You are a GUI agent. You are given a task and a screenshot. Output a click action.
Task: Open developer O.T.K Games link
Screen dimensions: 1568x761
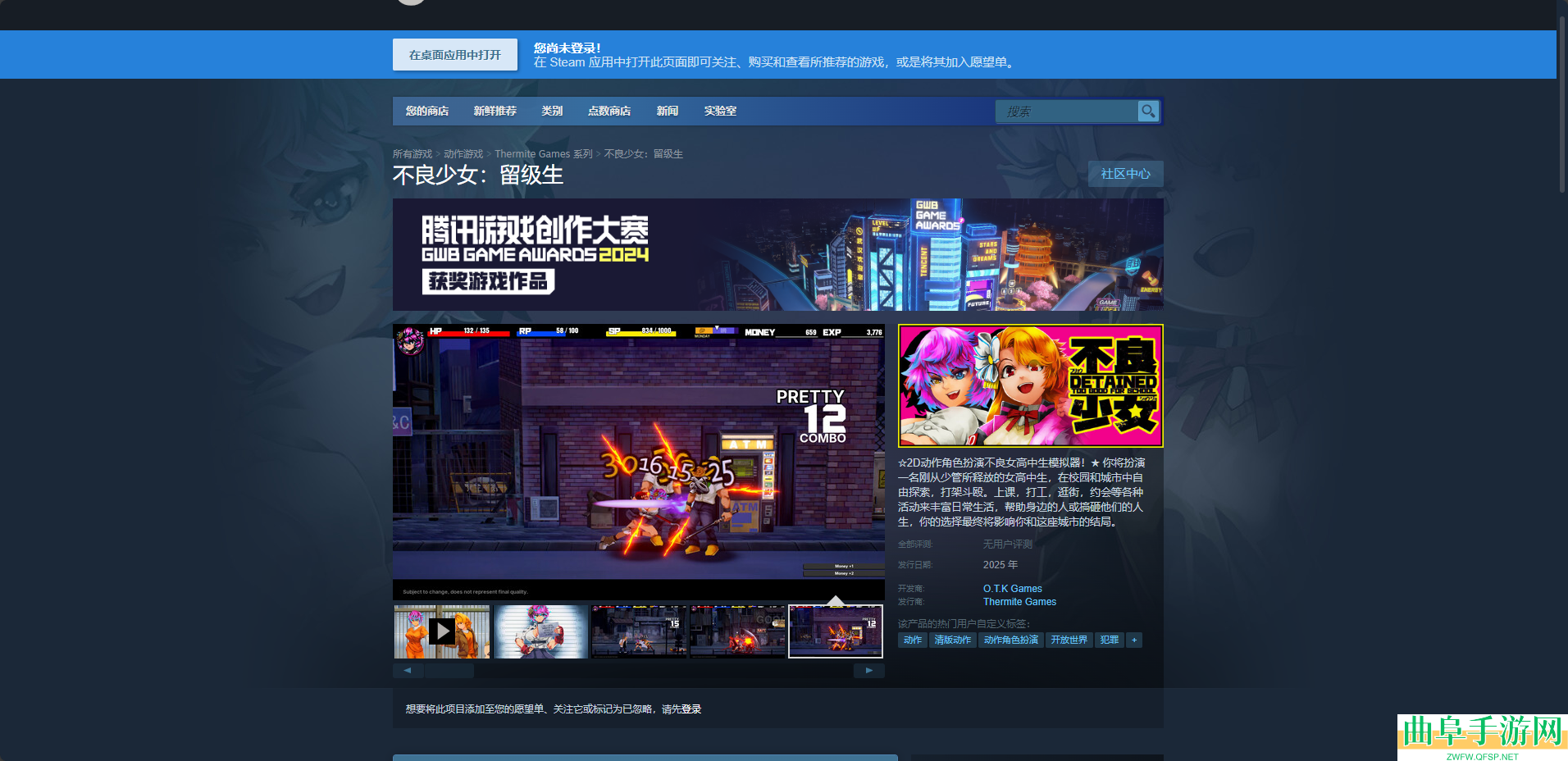pyautogui.click(x=1013, y=589)
